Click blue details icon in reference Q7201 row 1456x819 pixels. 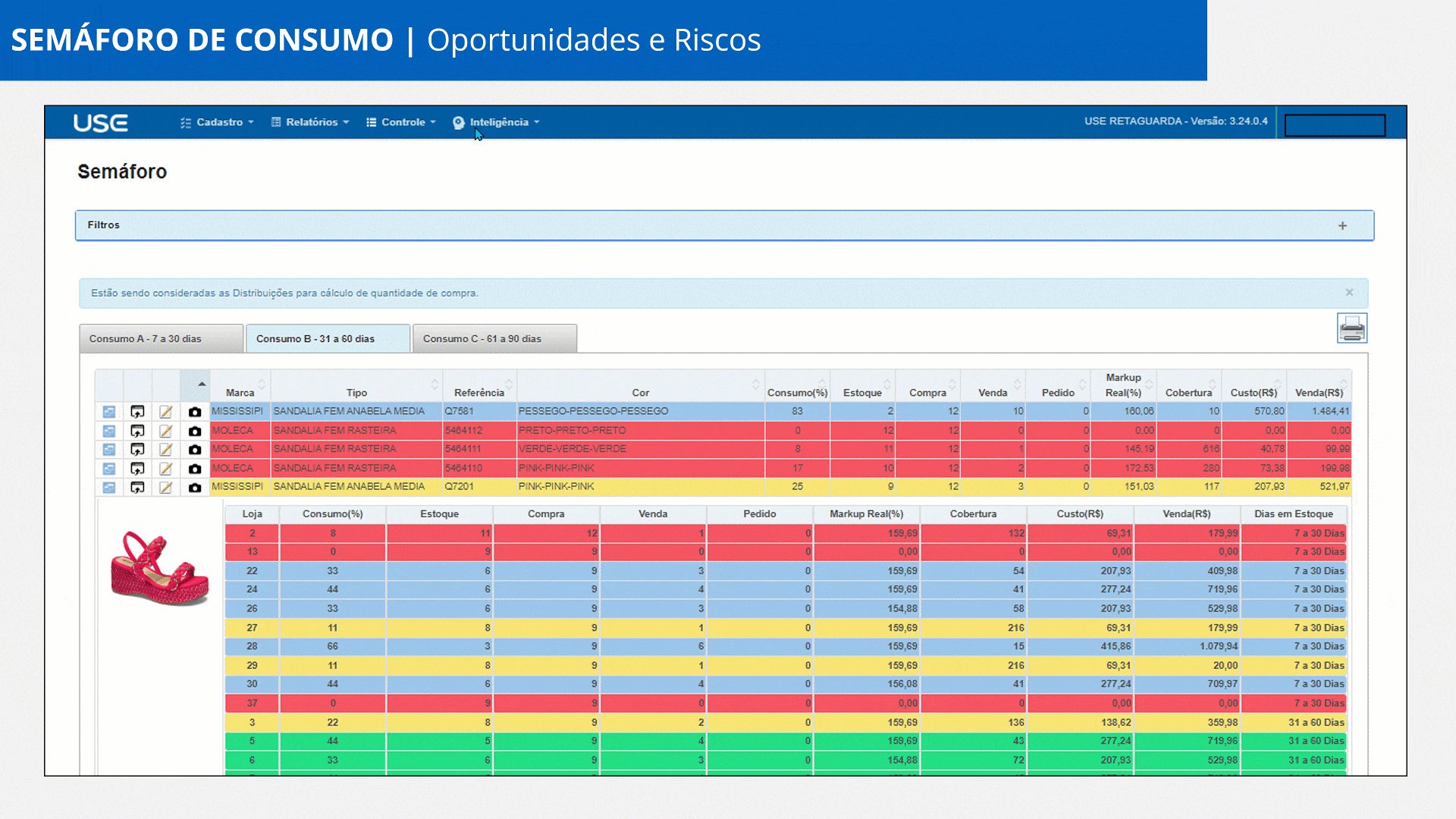(x=109, y=488)
